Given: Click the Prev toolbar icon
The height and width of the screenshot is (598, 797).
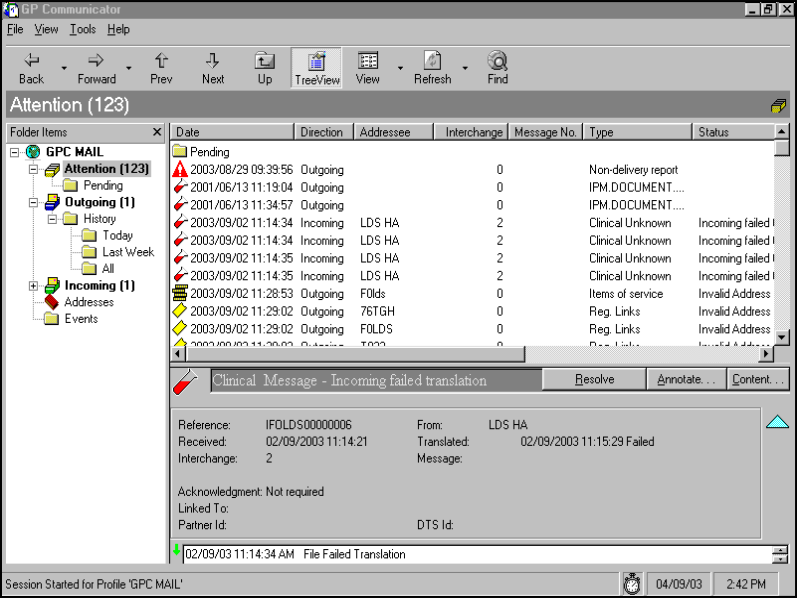Looking at the screenshot, I should pos(161,61).
